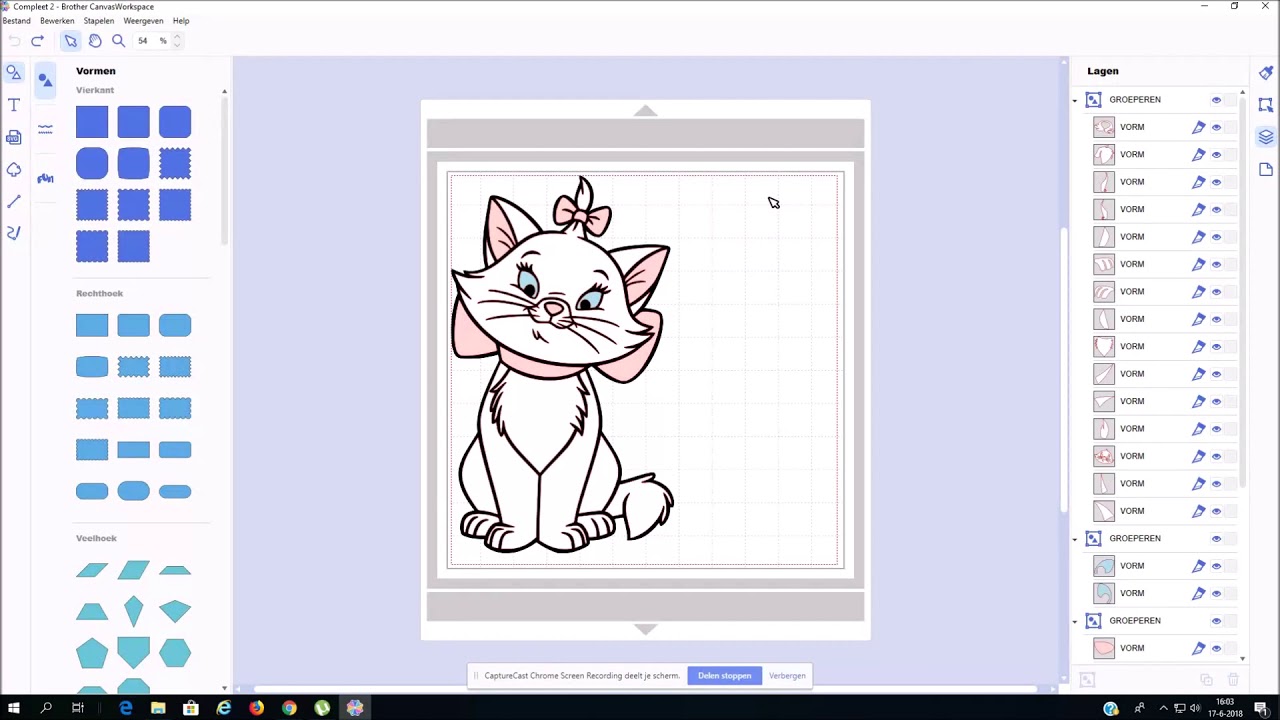Collapse the GROEPEREN group with blue shapes
This screenshot has height=720, width=1280.
[x=1075, y=538]
